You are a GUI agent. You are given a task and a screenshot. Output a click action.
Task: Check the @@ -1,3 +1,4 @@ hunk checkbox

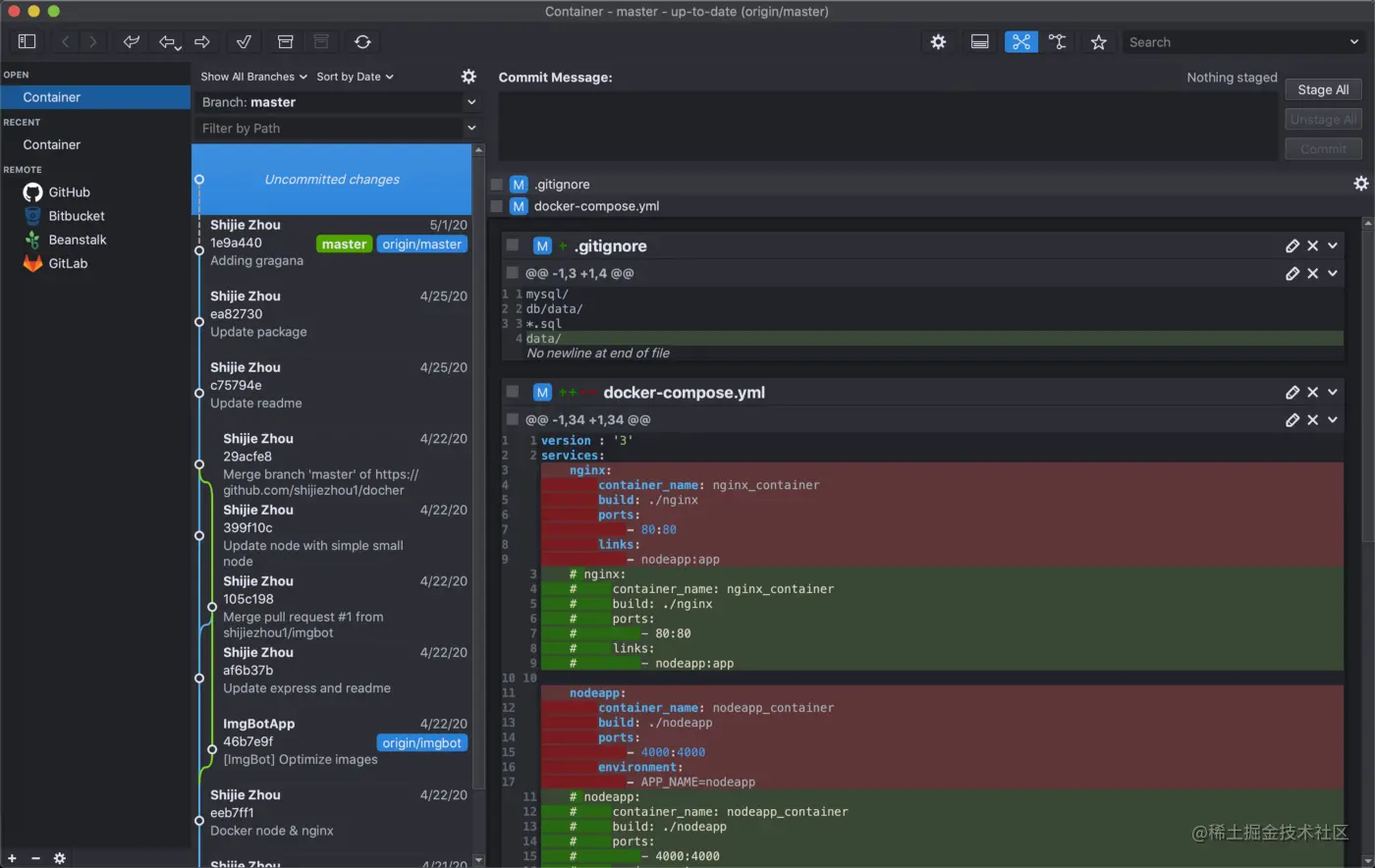point(512,272)
